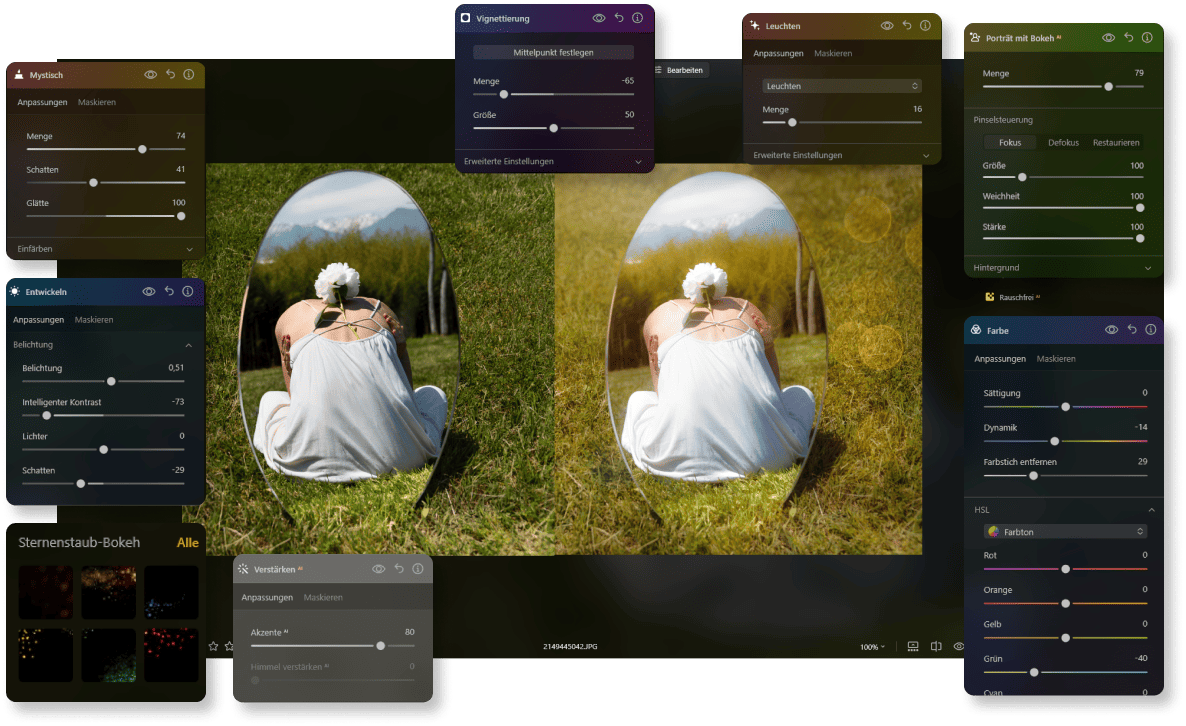1186x726 pixels.
Task: Hide the Mystisch effect with eye icon
Action: [150, 75]
